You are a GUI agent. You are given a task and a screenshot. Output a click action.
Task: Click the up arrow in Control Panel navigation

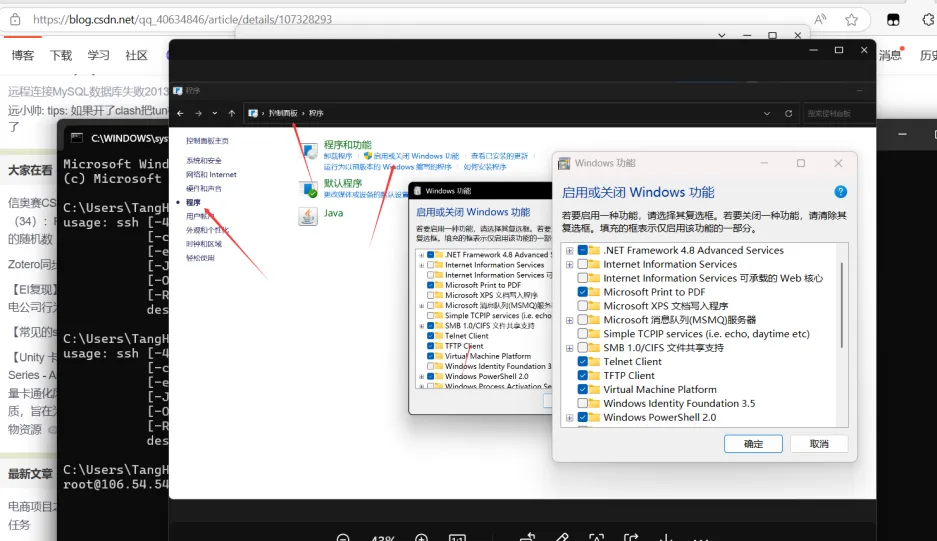tap(232, 113)
